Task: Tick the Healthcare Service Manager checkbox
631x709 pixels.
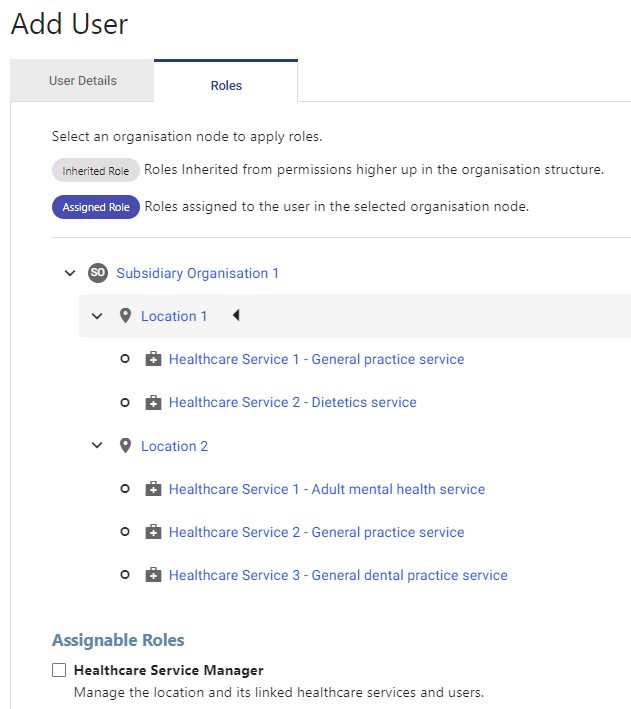Action: click(59, 670)
